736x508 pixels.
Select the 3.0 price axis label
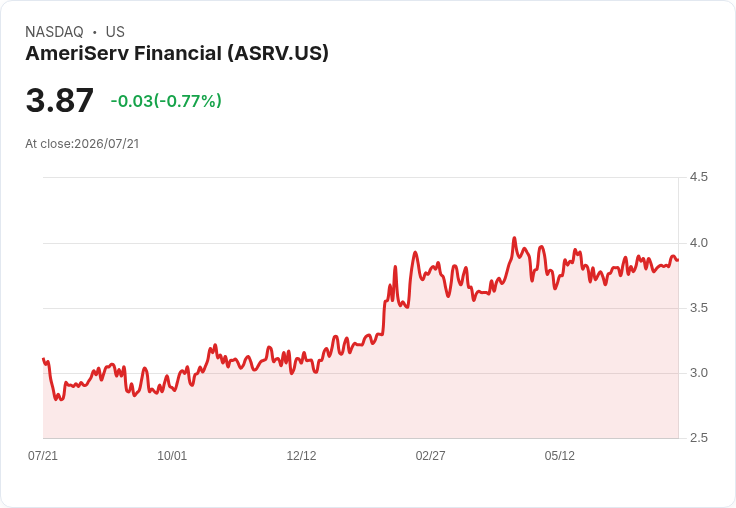(x=698, y=373)
